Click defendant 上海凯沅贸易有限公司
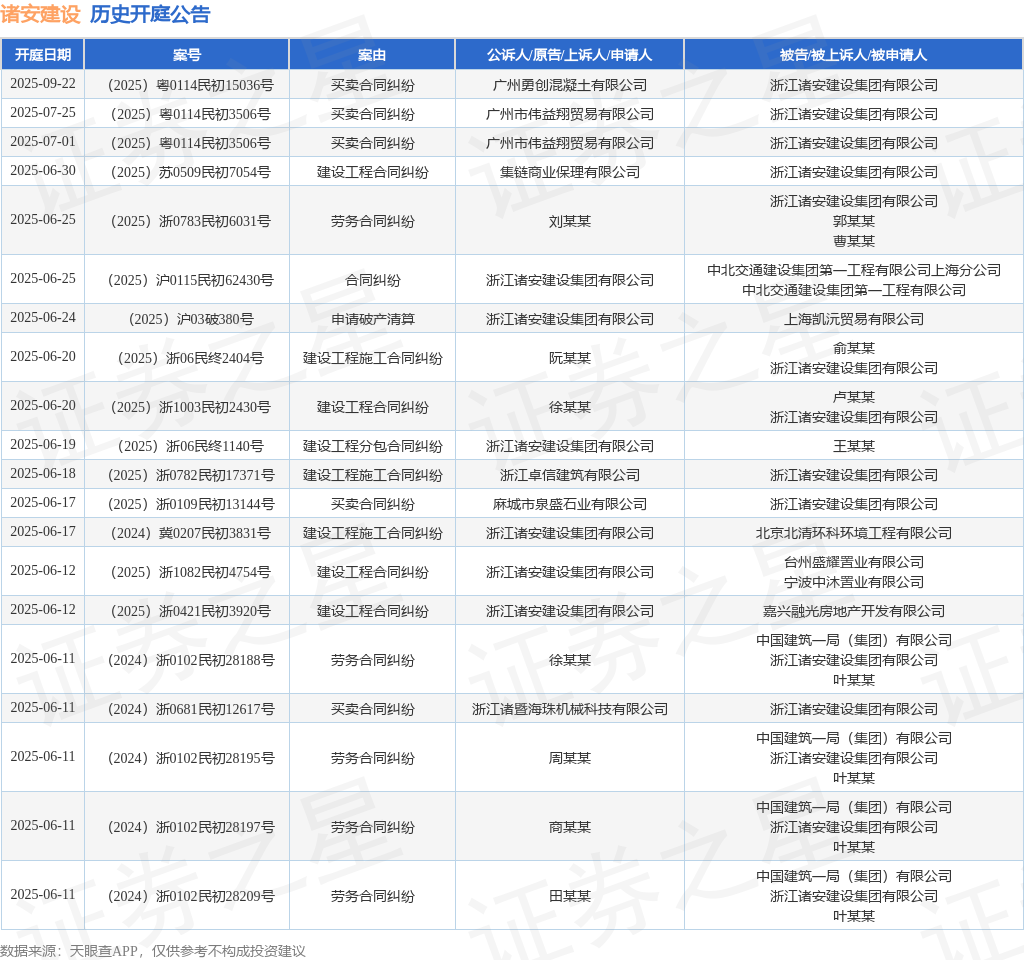This screenshot has width=1024, height=960. pyautogui.click(x=854, y=319)
